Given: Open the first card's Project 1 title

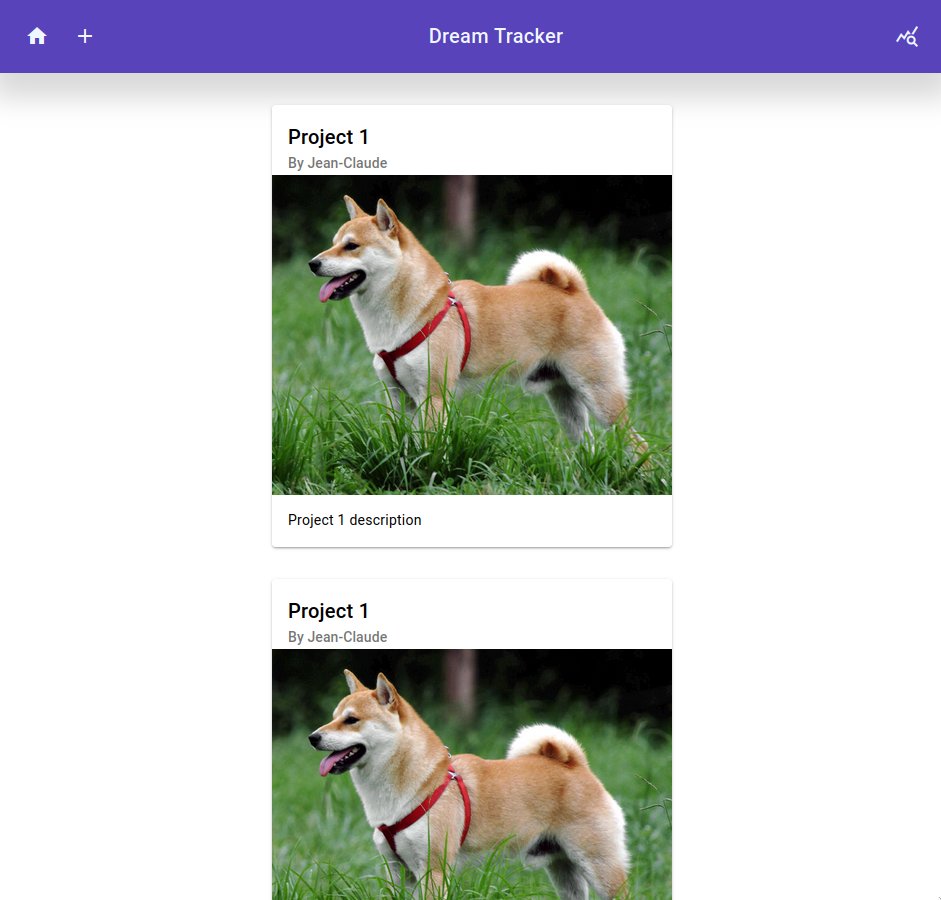Looking at the screenshot, I should click(328, 137).
